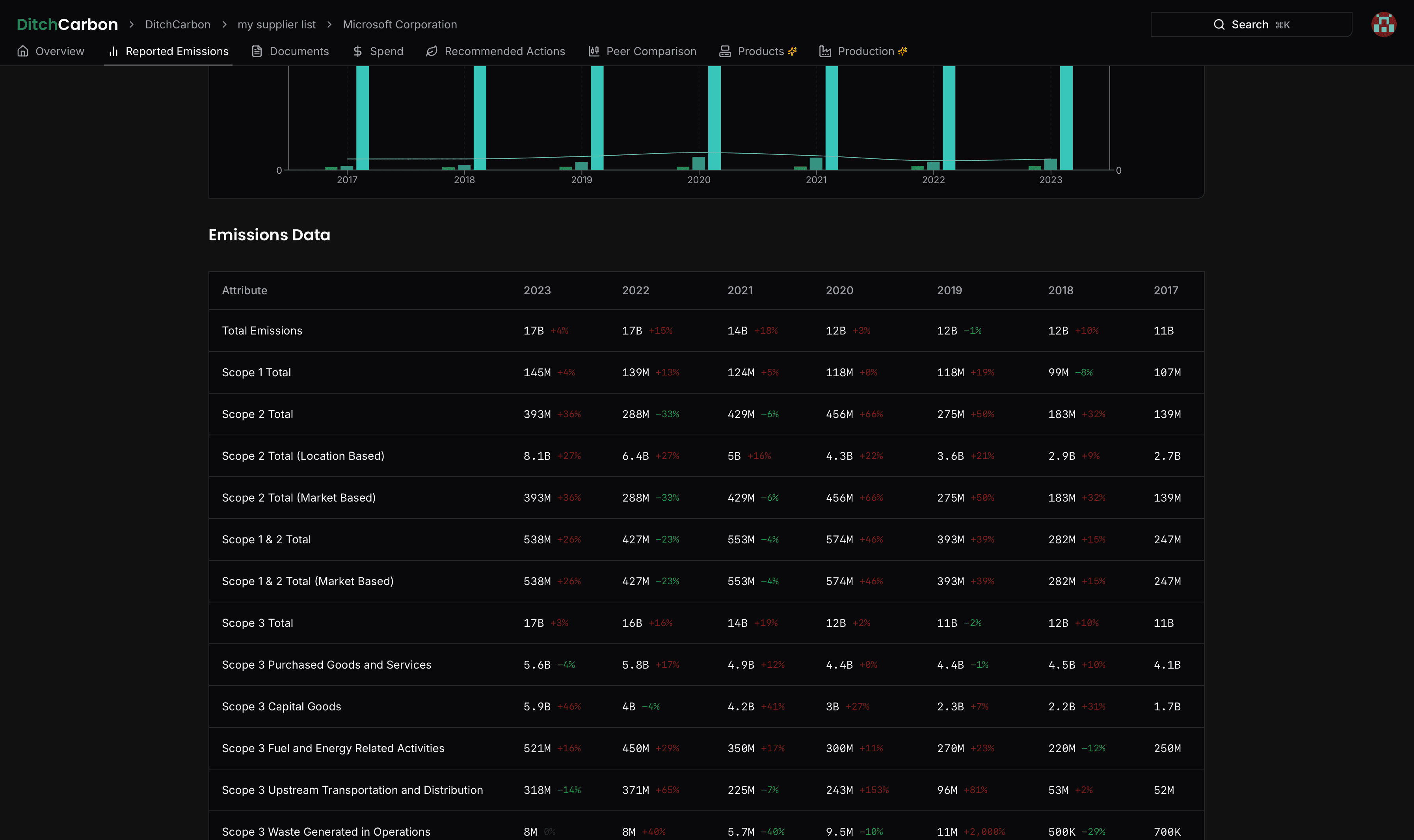Click the Peer Comparison chart icon

594,51
